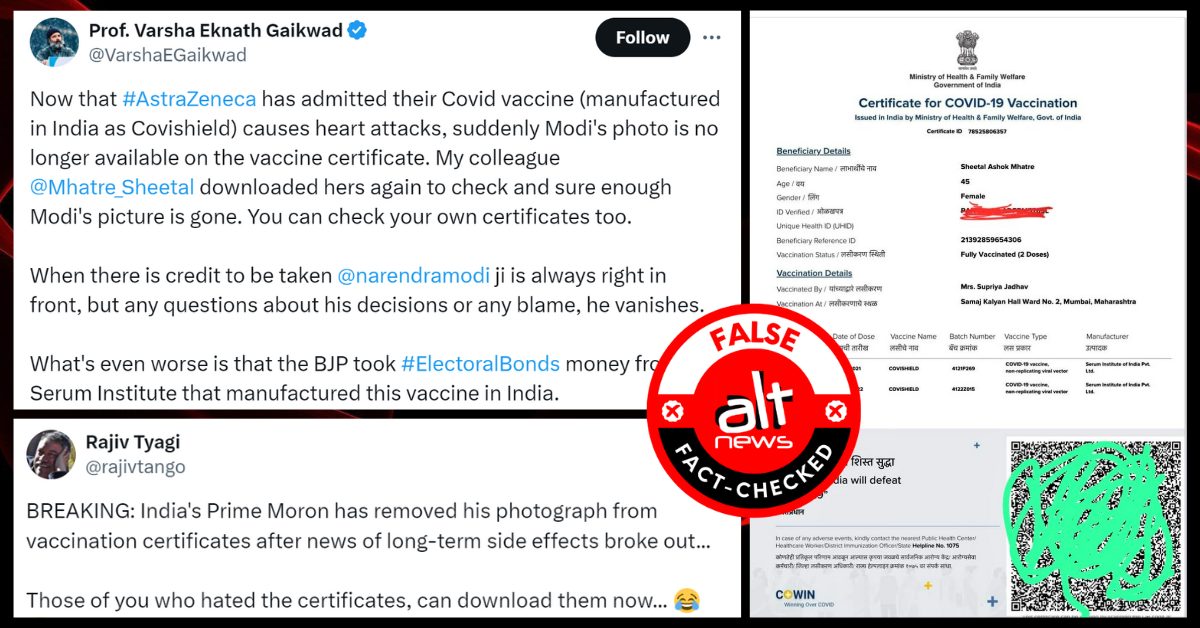Click the #AstraZeneca hashtag
Screen dimensions: 1200x628
189,99
